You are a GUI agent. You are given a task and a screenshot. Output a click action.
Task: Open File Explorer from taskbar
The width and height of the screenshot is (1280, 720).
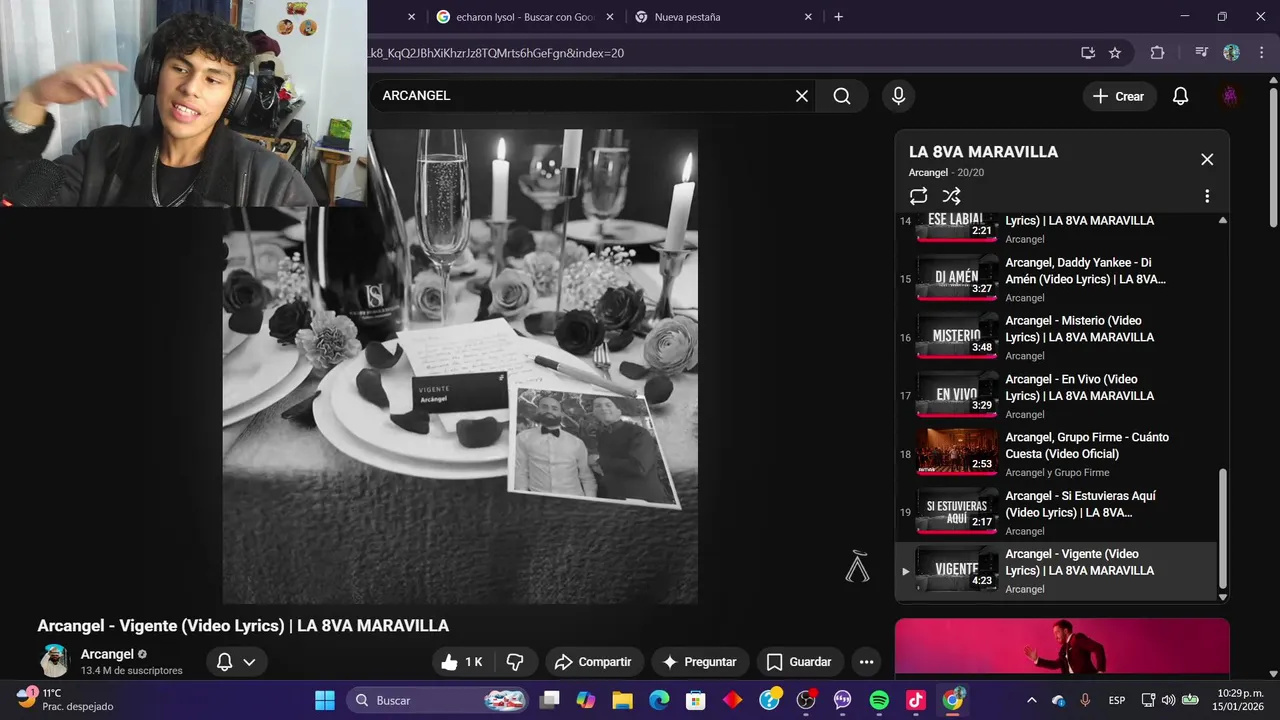coord(623,700)
